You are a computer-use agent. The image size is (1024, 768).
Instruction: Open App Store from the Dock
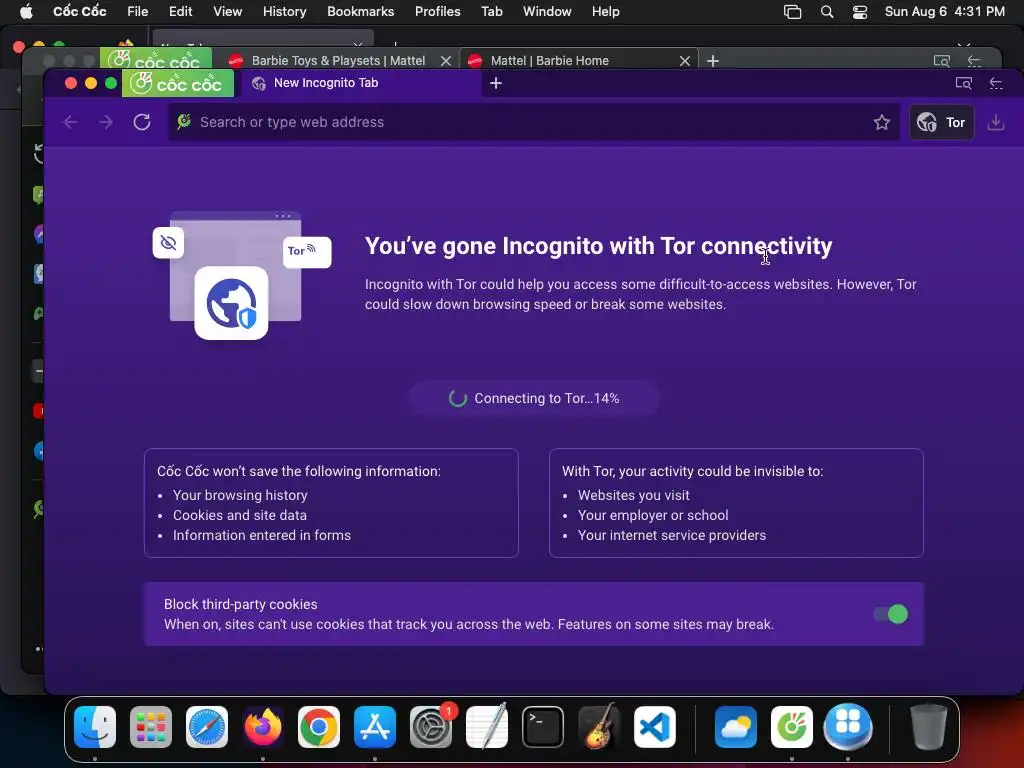click(x=375, y=727)
